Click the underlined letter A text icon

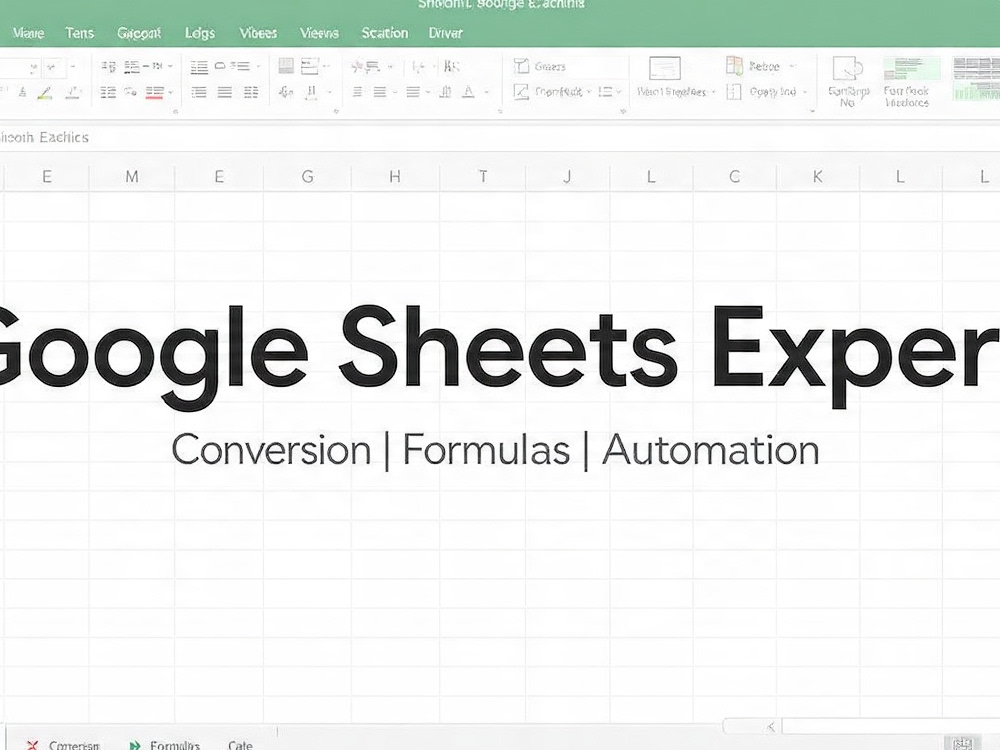pyautogui.click(x=468, y=92)
